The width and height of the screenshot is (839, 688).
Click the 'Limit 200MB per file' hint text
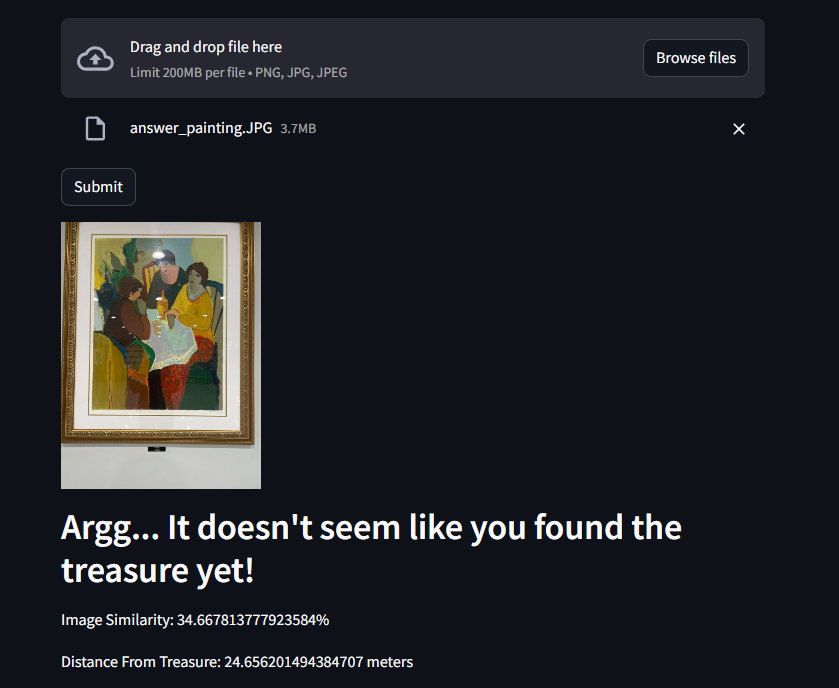[x=187, y=72]
